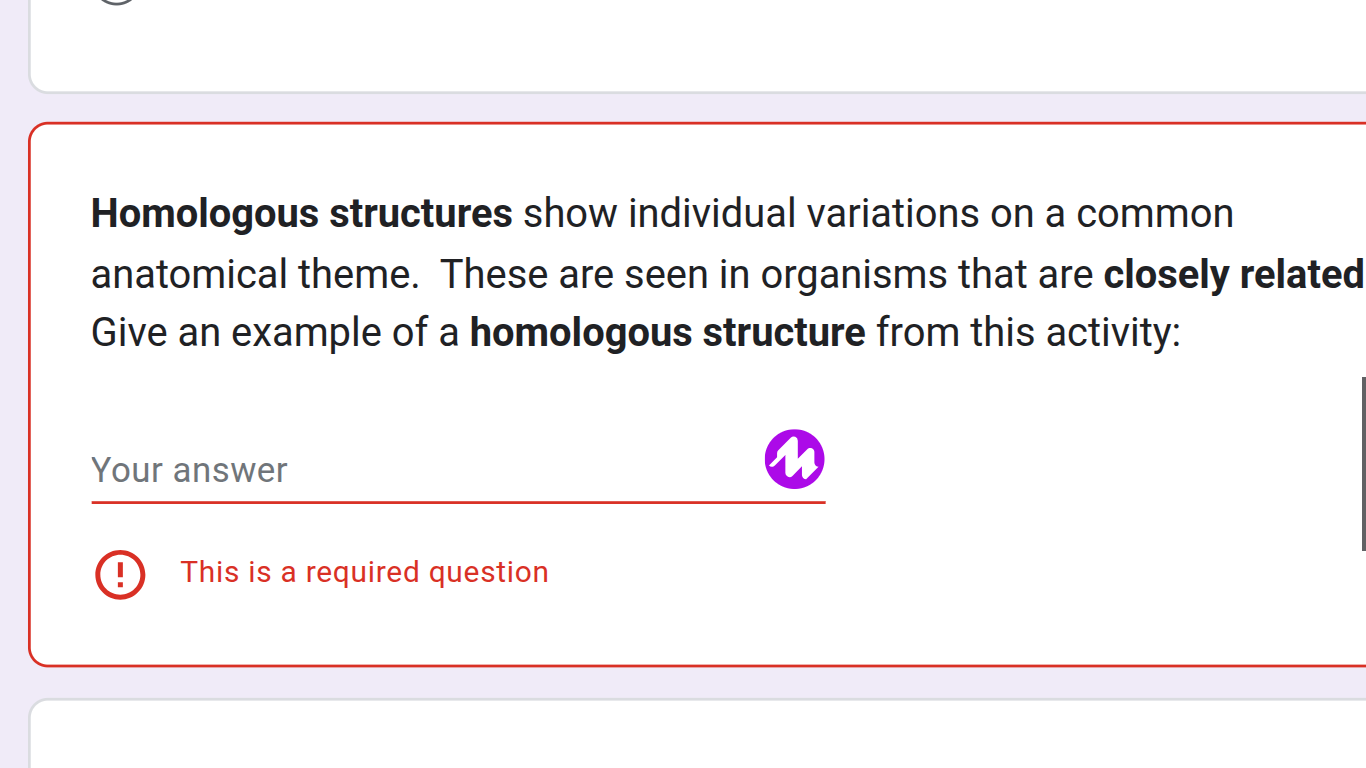Click the 'This is a required question' text

(x=364, y=571)
